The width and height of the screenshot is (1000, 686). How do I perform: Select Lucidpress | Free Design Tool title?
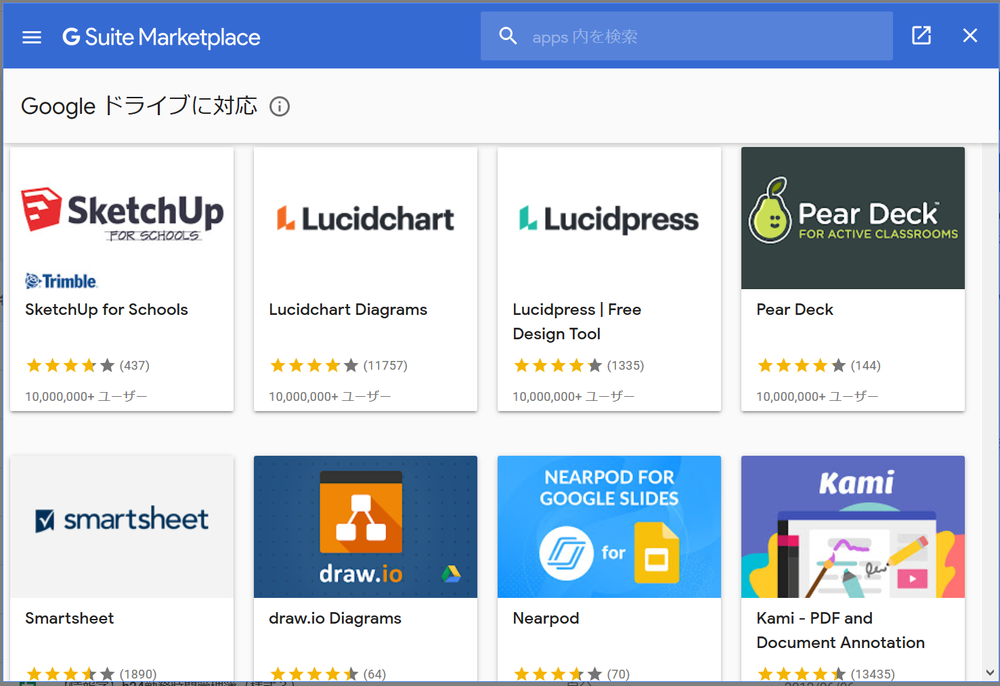pyautogui.click(x=577, y=321)
